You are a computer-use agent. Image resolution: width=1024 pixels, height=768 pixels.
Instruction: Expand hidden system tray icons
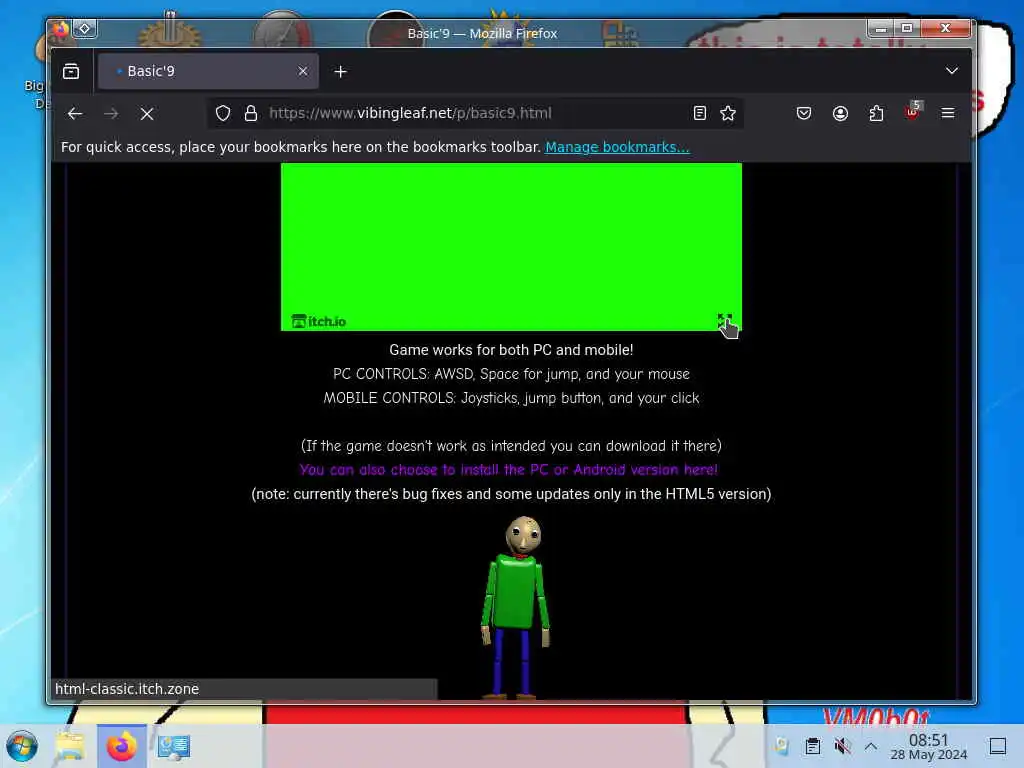tap(871, 746)
